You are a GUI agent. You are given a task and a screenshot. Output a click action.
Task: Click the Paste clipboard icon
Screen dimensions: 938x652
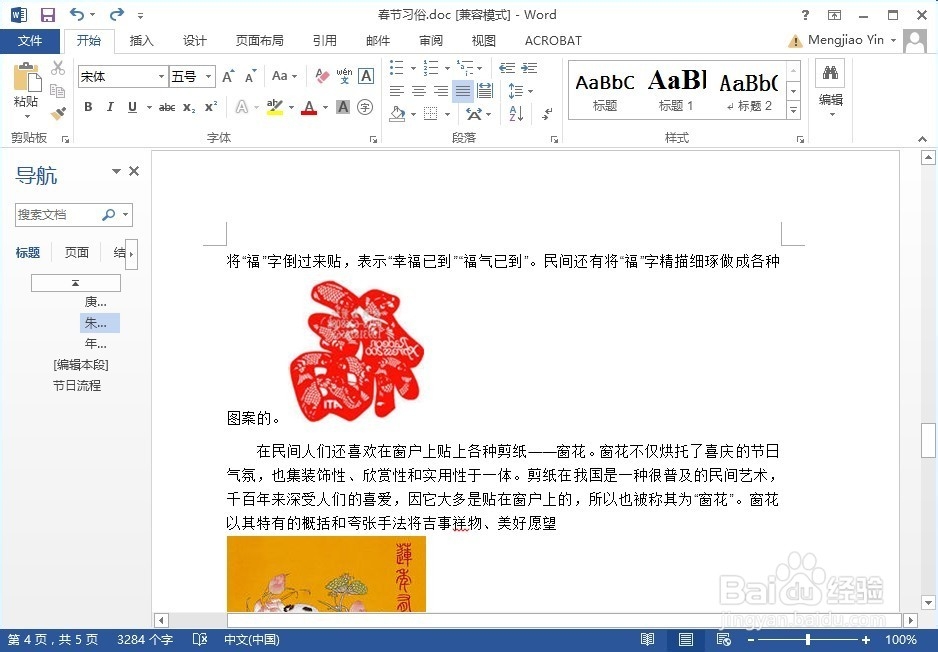pos(26,78)
